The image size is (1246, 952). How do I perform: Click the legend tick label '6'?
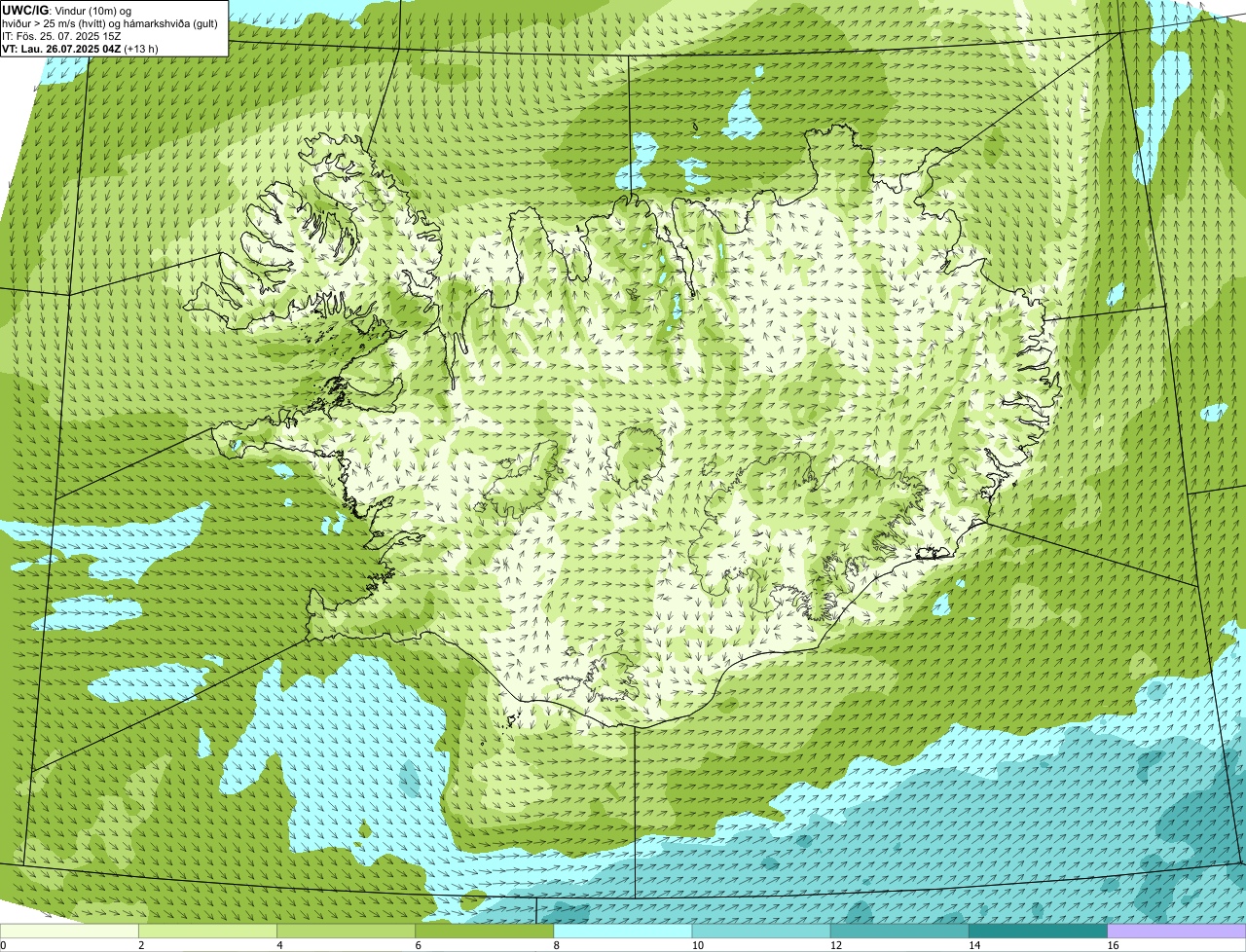[419, 945]
